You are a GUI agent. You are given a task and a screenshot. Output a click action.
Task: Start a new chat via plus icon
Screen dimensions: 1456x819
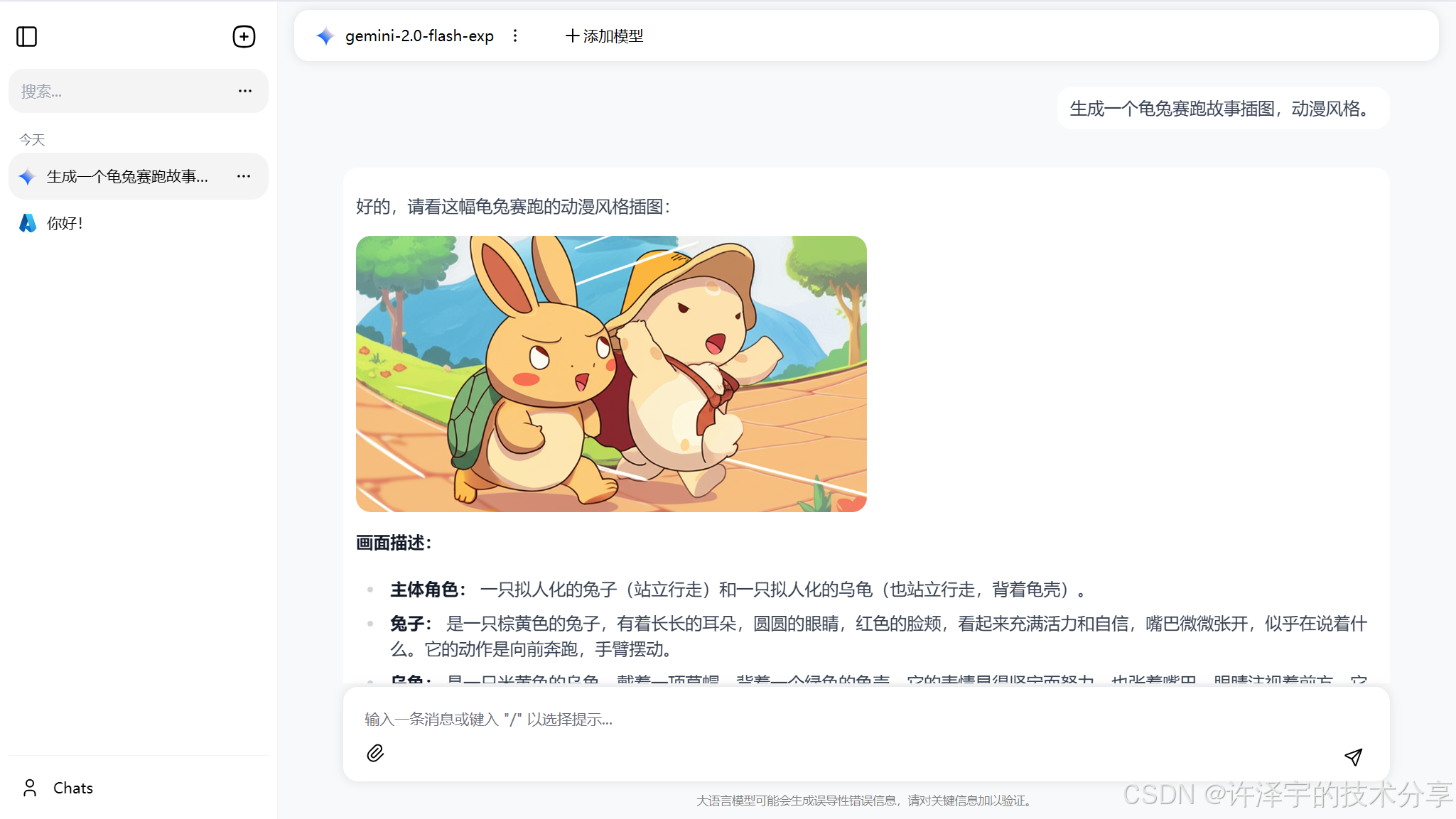pyautogui.click(x=244, y=36)
